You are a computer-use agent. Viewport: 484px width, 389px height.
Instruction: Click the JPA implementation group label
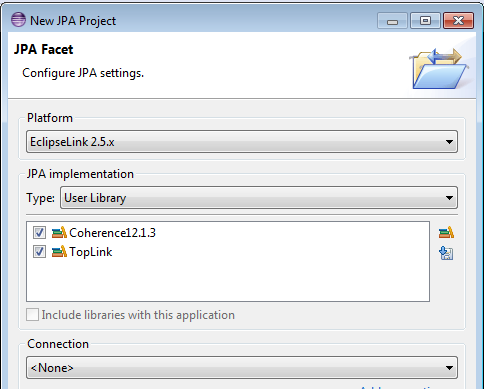click(80, 174)
